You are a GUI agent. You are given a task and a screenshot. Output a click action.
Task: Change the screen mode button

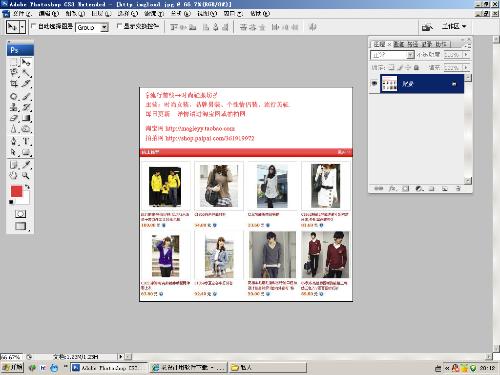21,226
